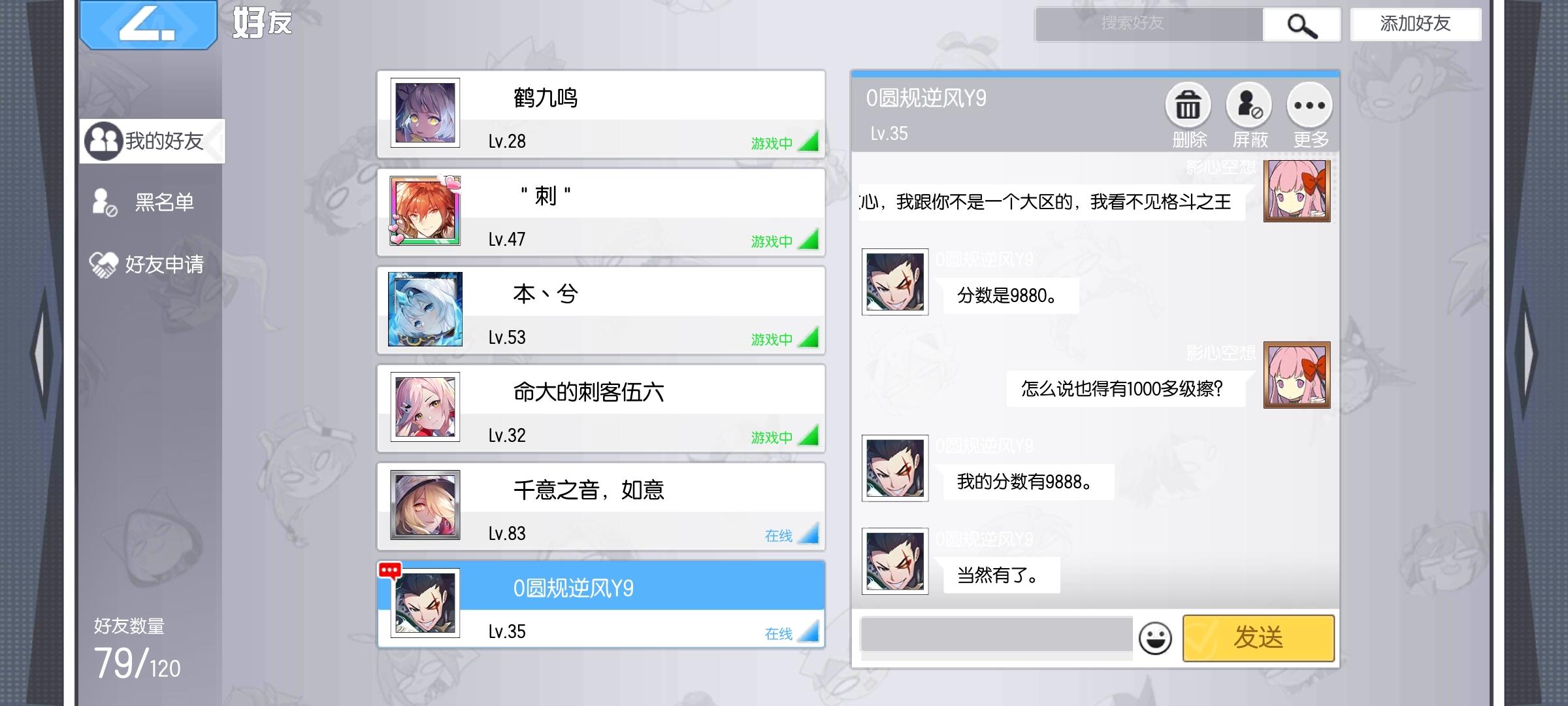
Task: Click the 添加好友 button
Action: 1415,24
